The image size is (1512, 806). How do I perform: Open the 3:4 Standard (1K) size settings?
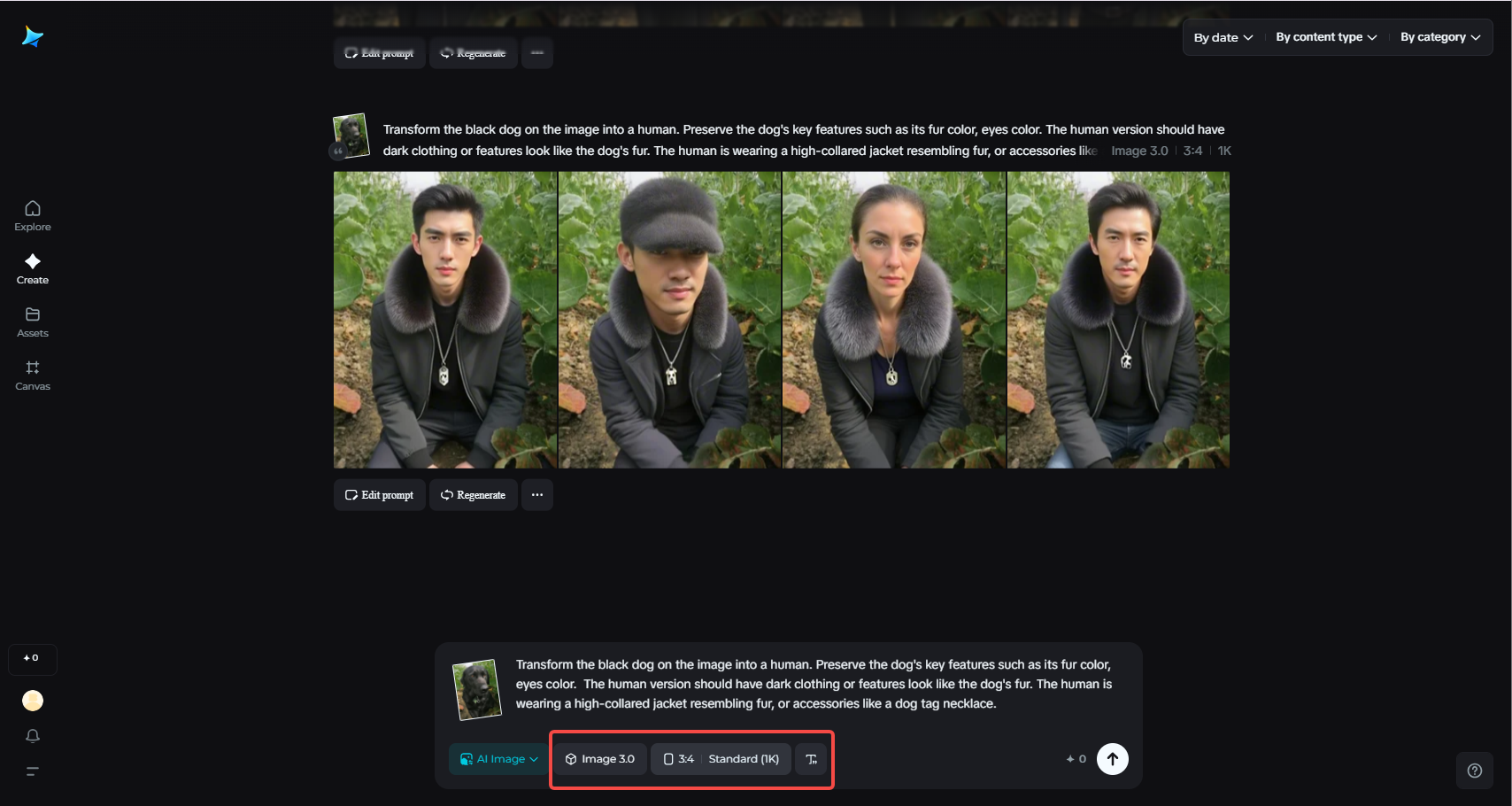721,759
